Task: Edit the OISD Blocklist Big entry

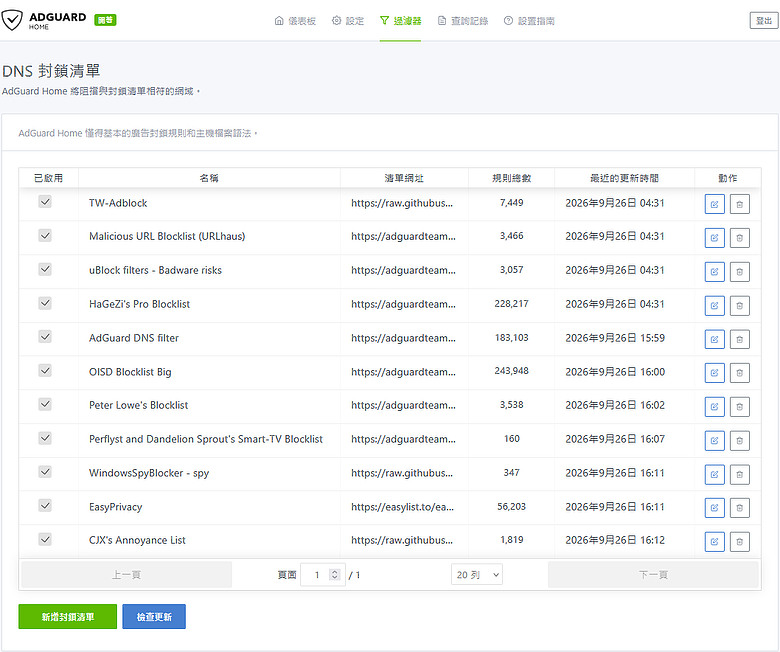Action: pos(714,373)
